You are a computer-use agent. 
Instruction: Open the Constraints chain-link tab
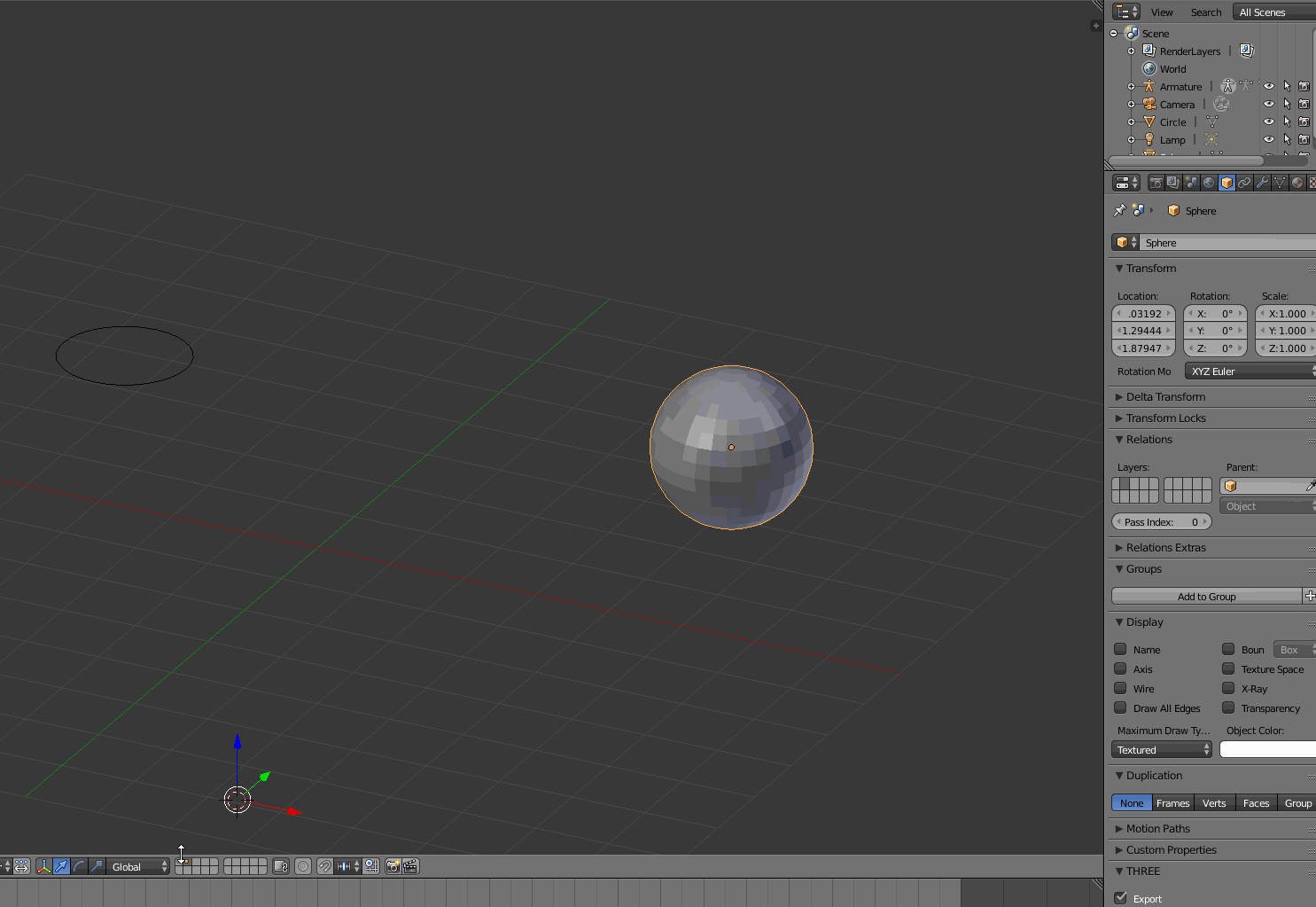tap(1244, 183)
